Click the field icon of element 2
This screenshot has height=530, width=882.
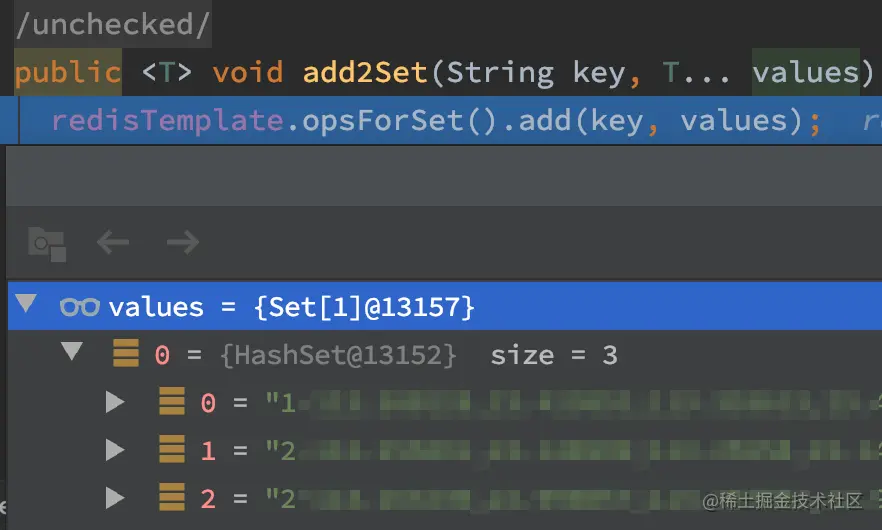(x=172, y=497)
